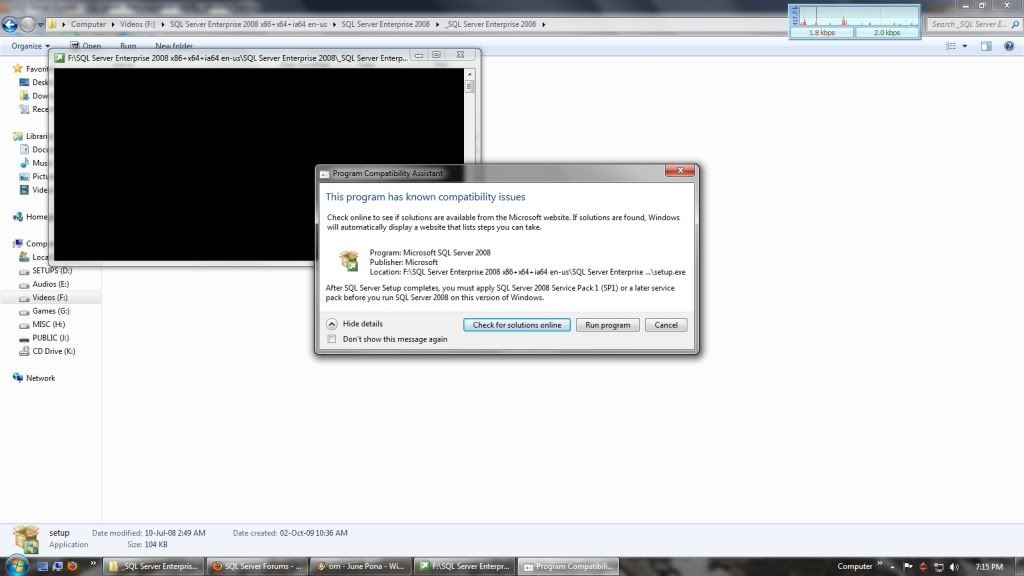Open Network in navigation pane
1024x576 pixels.
point(40,378)
